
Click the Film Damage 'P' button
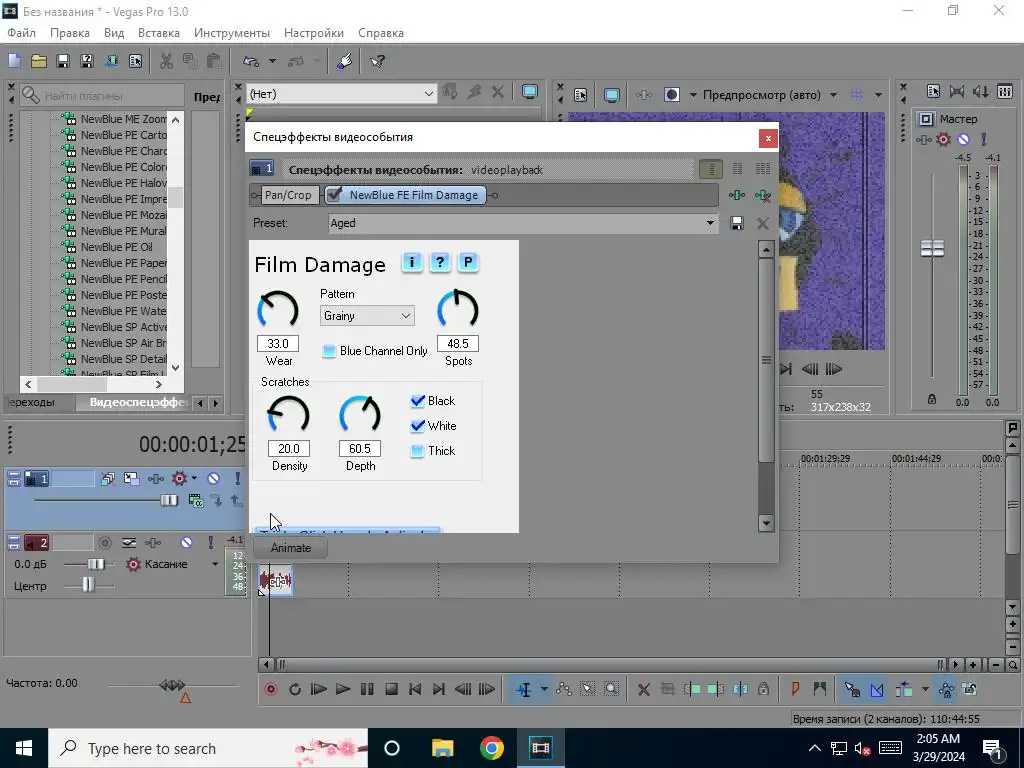coord(468,263)
